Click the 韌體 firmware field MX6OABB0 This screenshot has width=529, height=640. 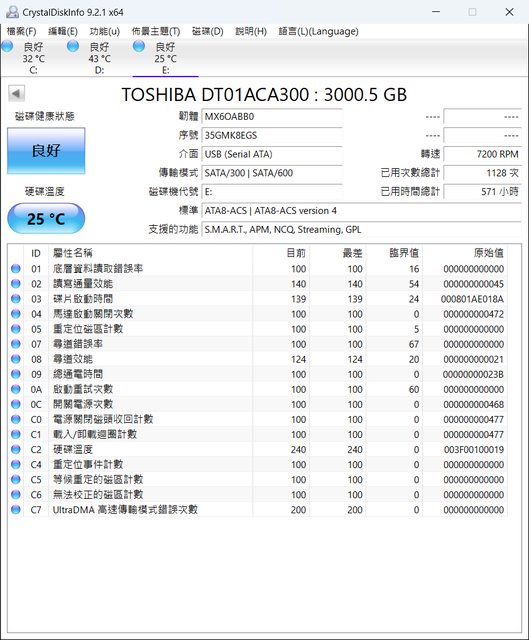click(x=272, y=117)
